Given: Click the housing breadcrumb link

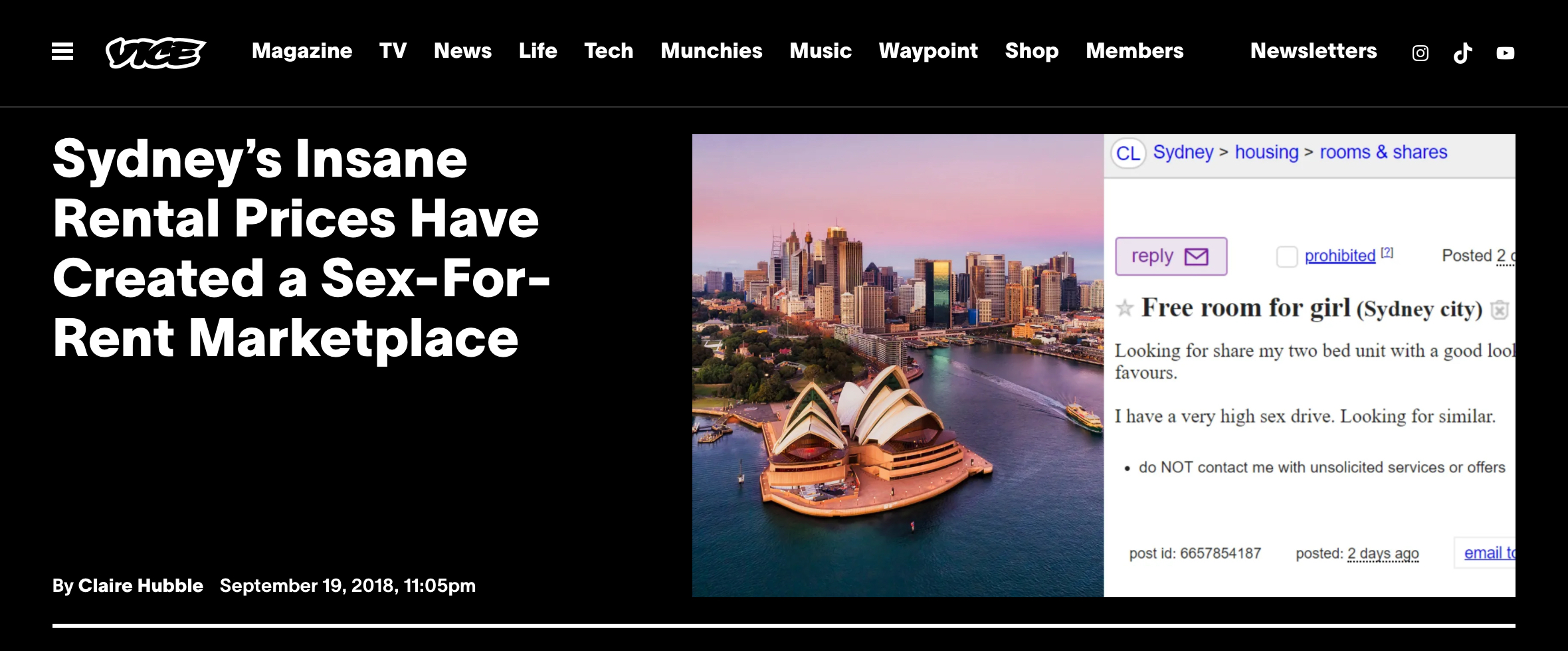Looking at the screenshot, I should pyautogui.click(x=1266, y=153).
